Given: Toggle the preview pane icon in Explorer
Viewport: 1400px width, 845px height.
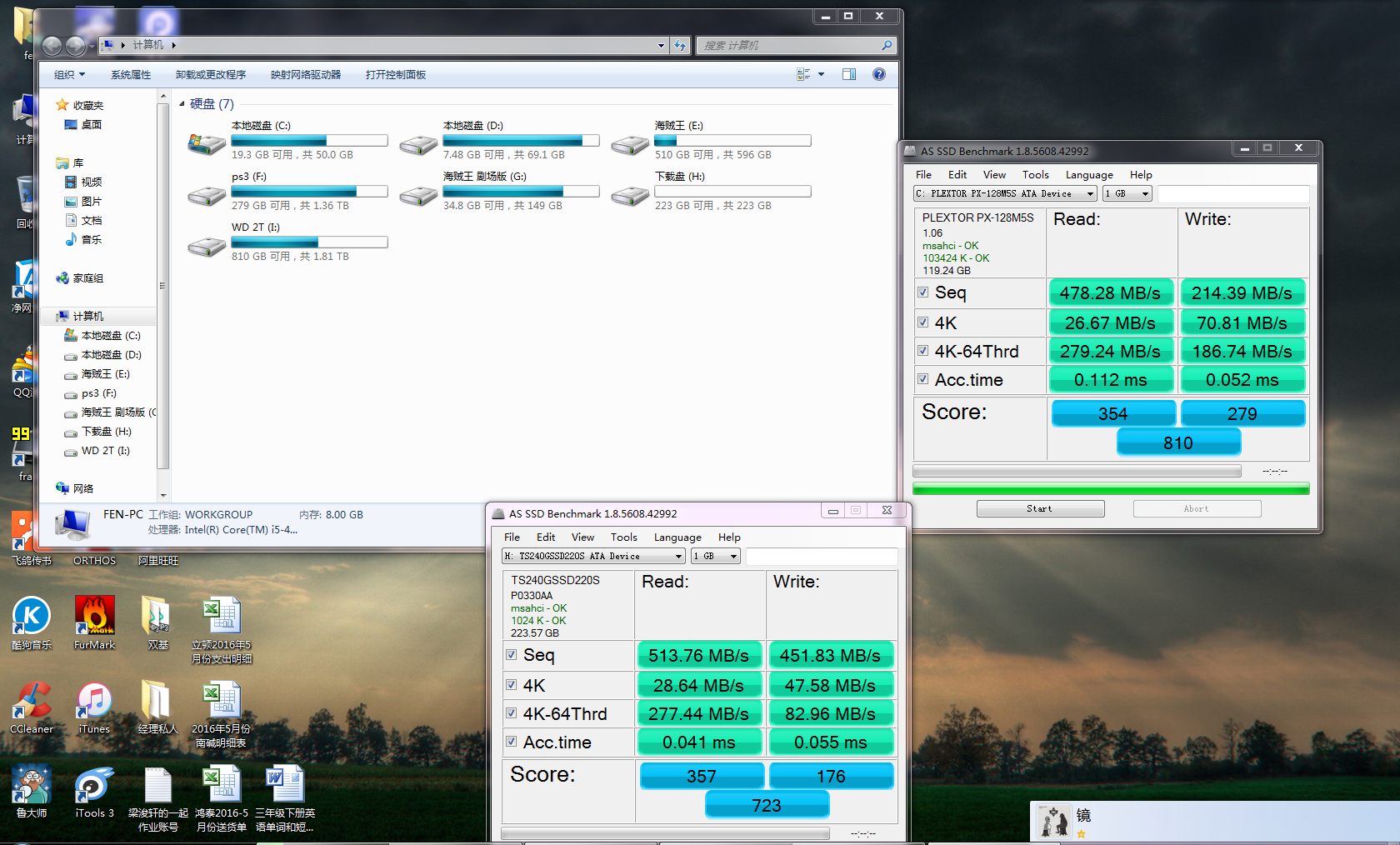Looking at the screenshot, I should click(849, 74).
